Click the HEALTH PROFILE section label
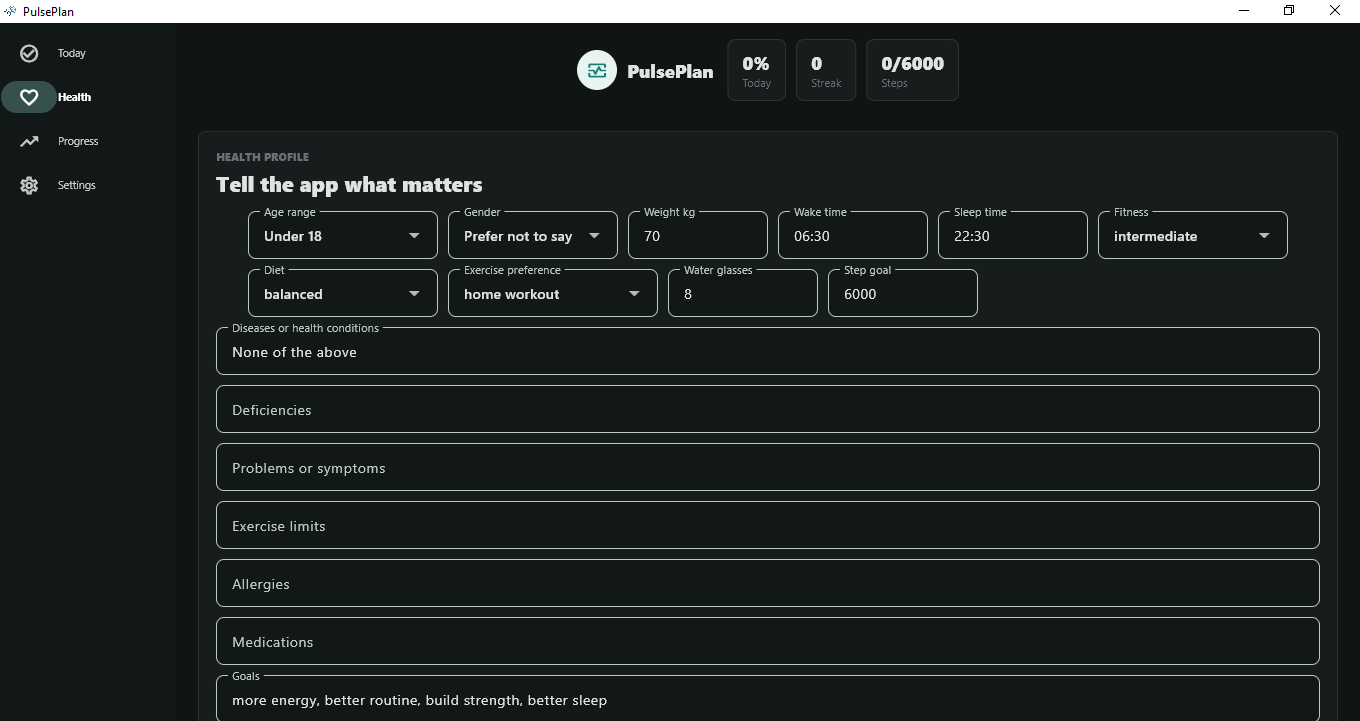This screenshot has width=1360, height=721. tap(262, 157)
